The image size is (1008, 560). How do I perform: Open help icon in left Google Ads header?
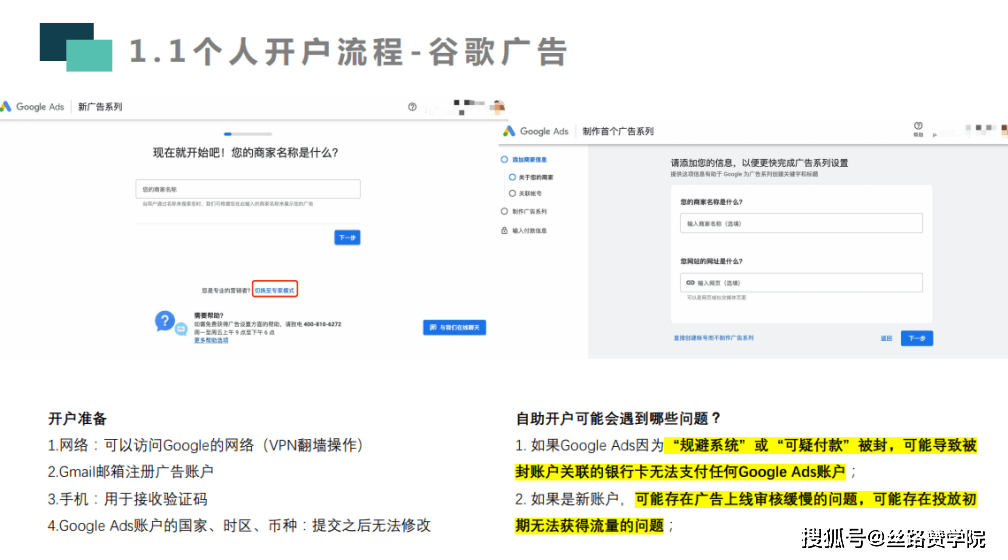click(x=412, y=107)
